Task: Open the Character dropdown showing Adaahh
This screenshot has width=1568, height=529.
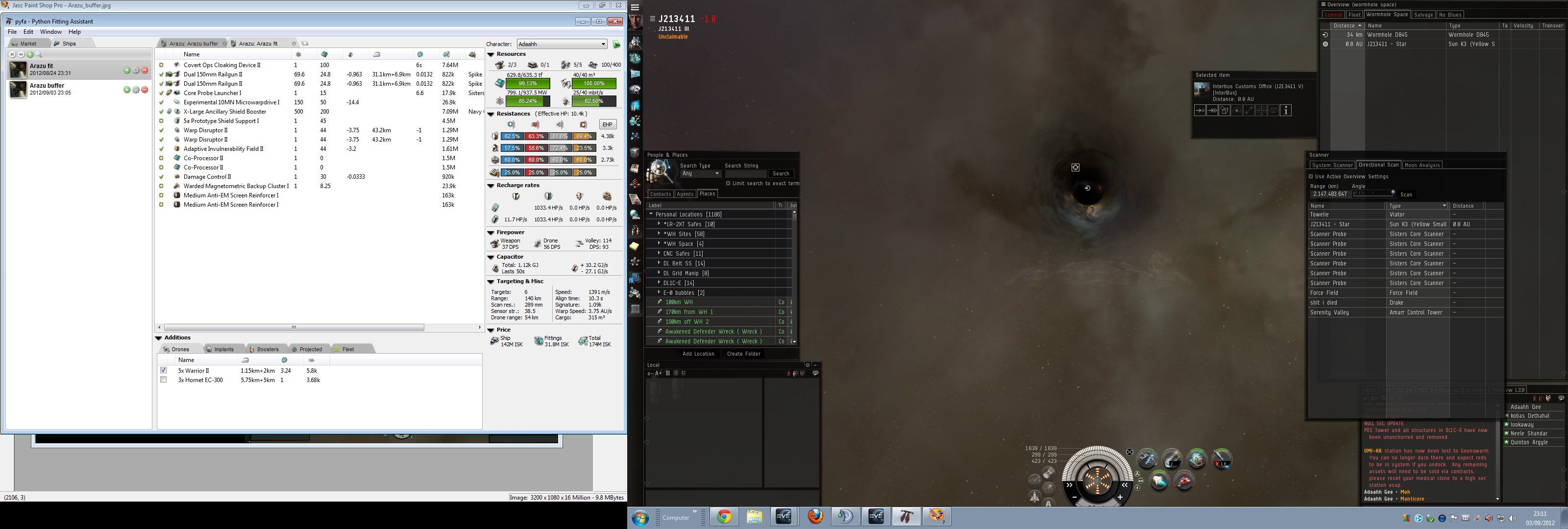Action: [561, 44]
